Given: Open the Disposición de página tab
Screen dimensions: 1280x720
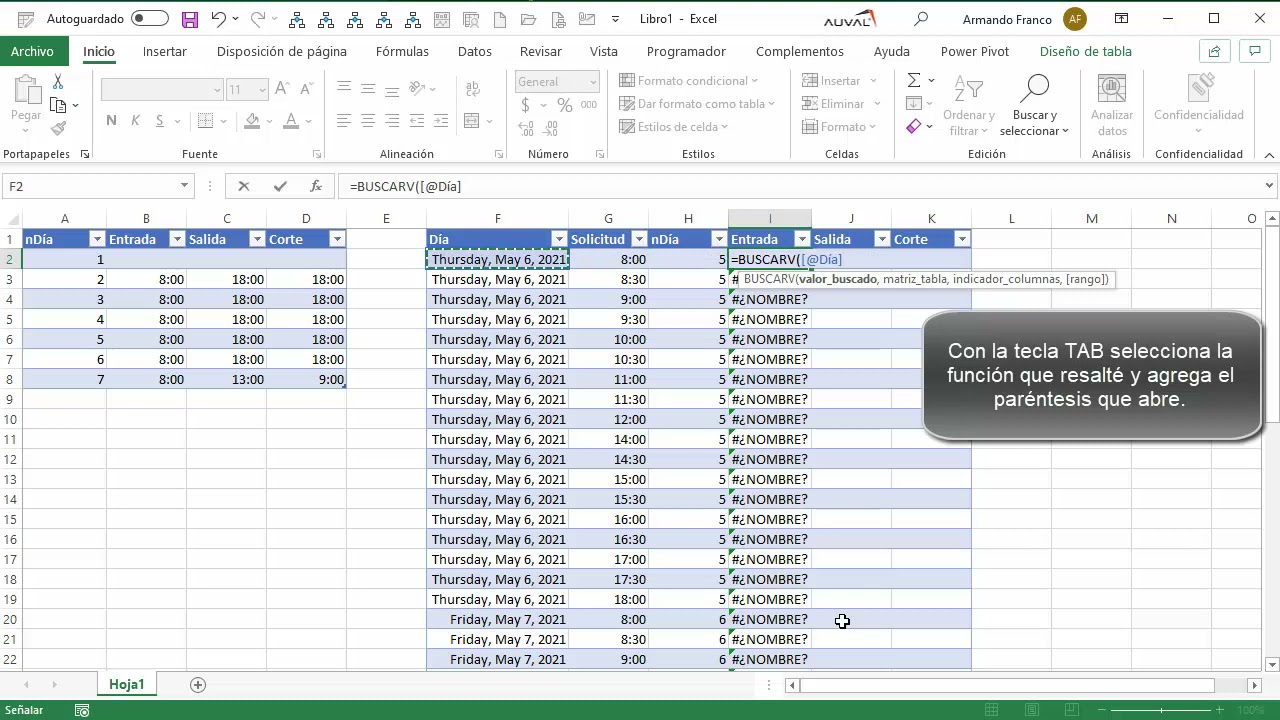Looking at the screenshot, I should [282, 52].
